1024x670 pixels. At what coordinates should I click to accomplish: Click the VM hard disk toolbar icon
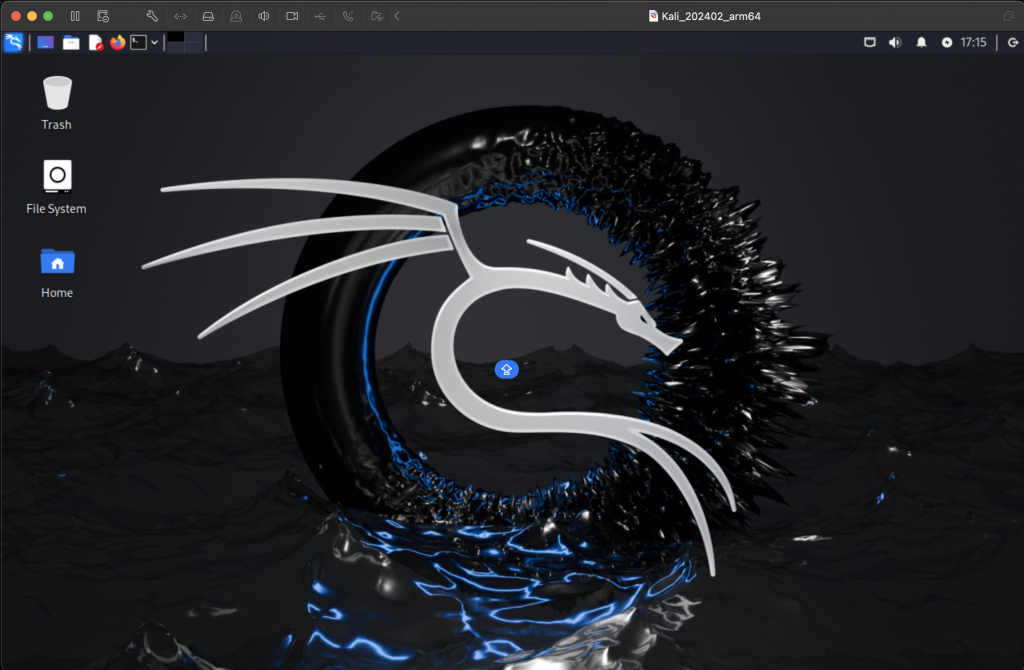click(x=208, y=16)
